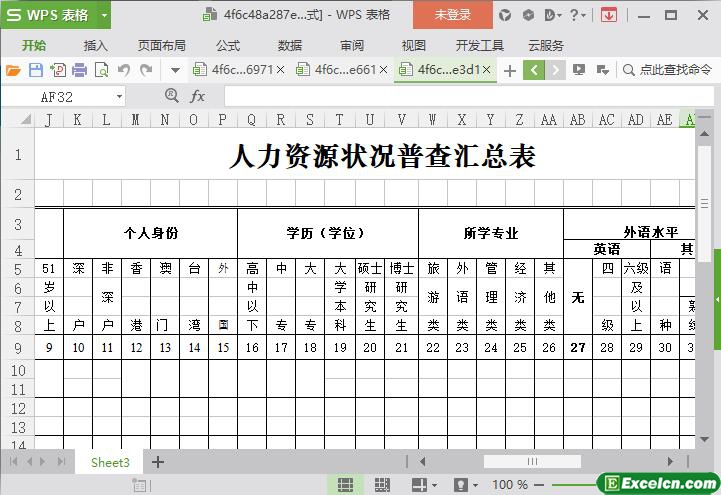Go to first sheet navigation arrow
The image size is (721, 495).
pyautogui.click(x=13, y=461)
